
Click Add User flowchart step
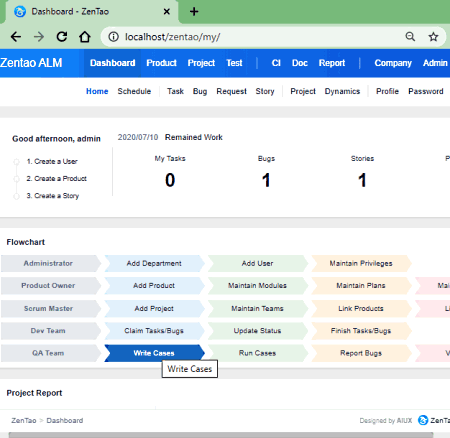click(257, 263)
